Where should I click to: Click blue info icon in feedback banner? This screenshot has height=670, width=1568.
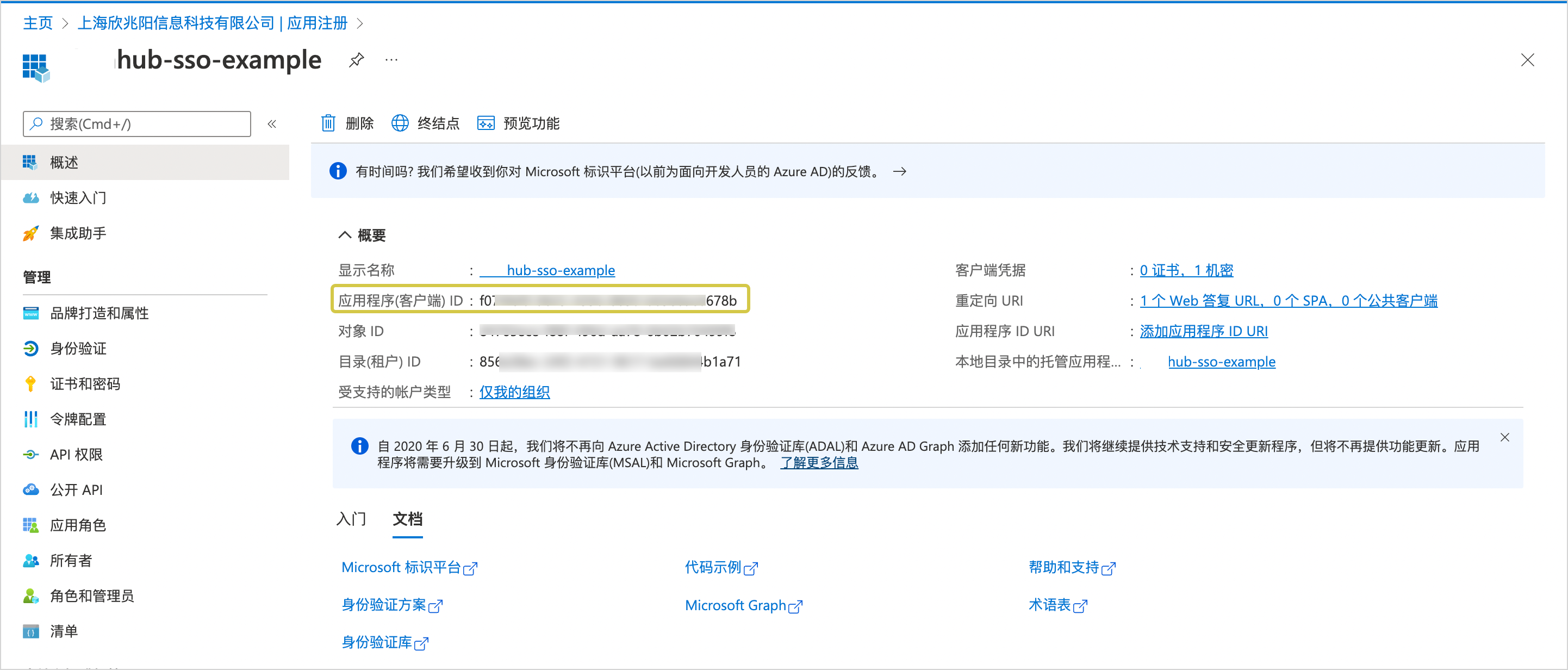point(338,171)
